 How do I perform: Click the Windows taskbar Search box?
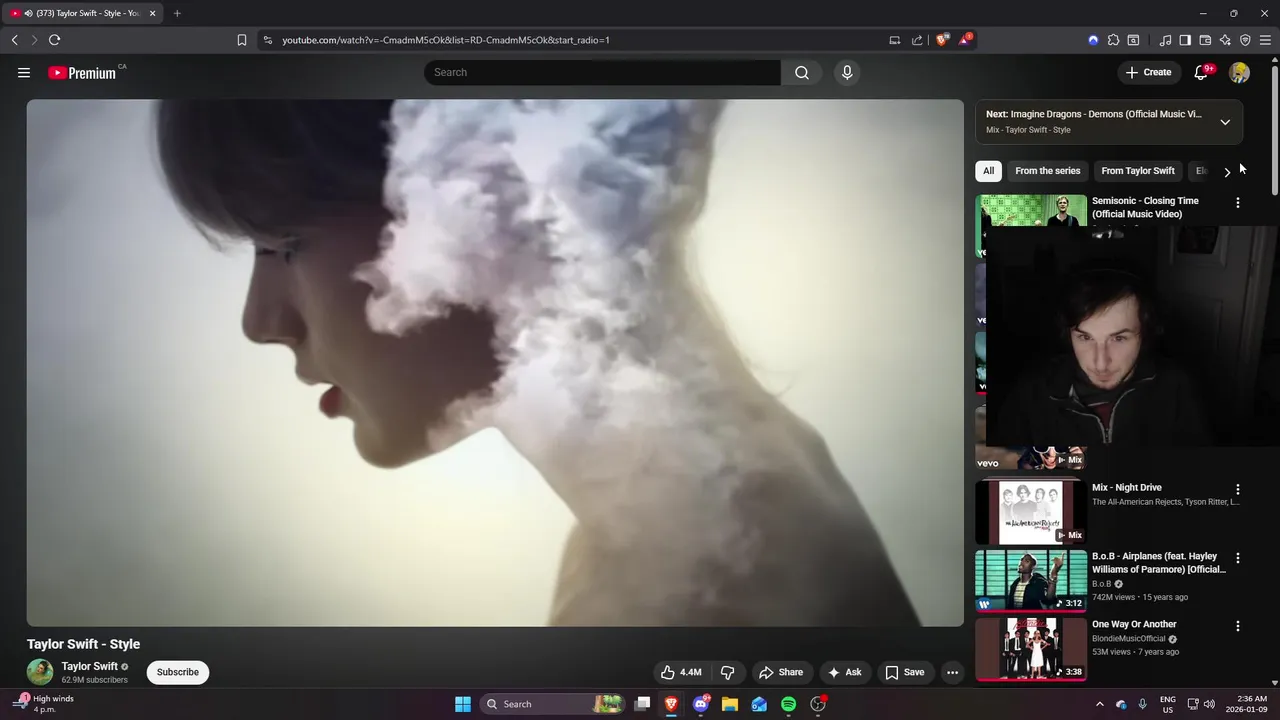click(x=552, y=704)
